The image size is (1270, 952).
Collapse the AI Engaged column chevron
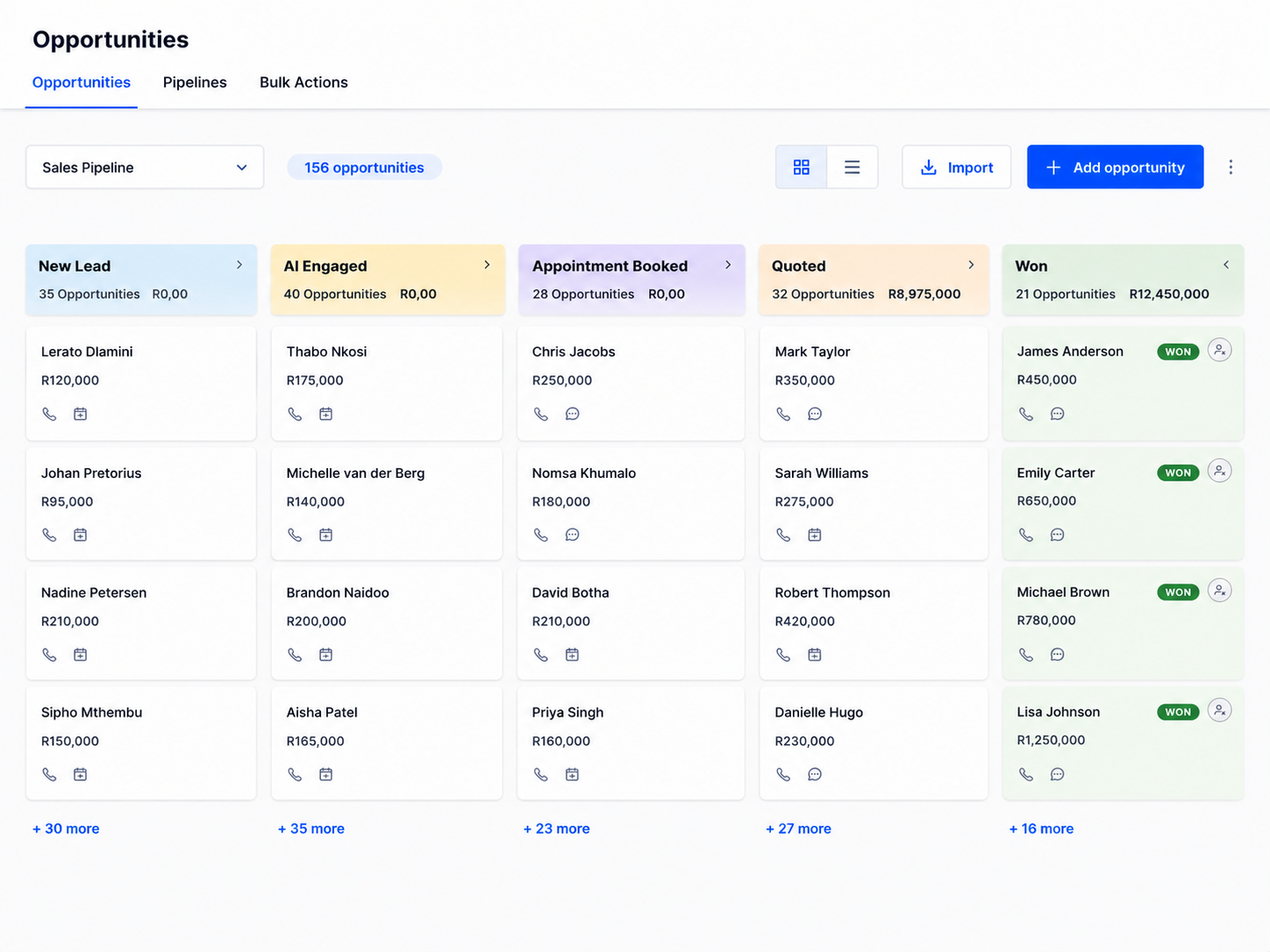tap(487, 265)
